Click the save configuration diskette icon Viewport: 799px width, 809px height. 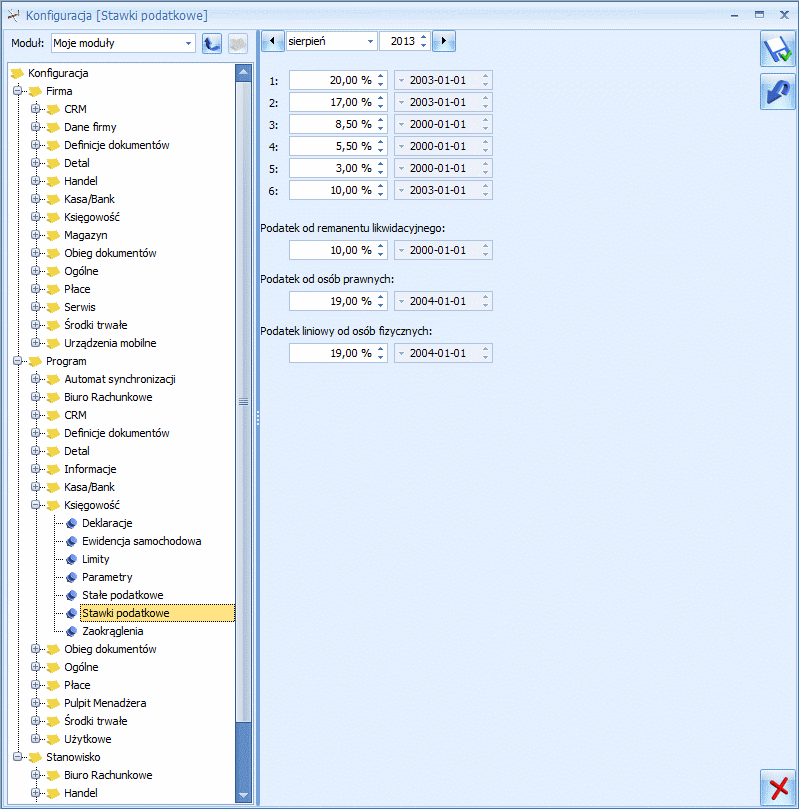(x=777, y=50)
